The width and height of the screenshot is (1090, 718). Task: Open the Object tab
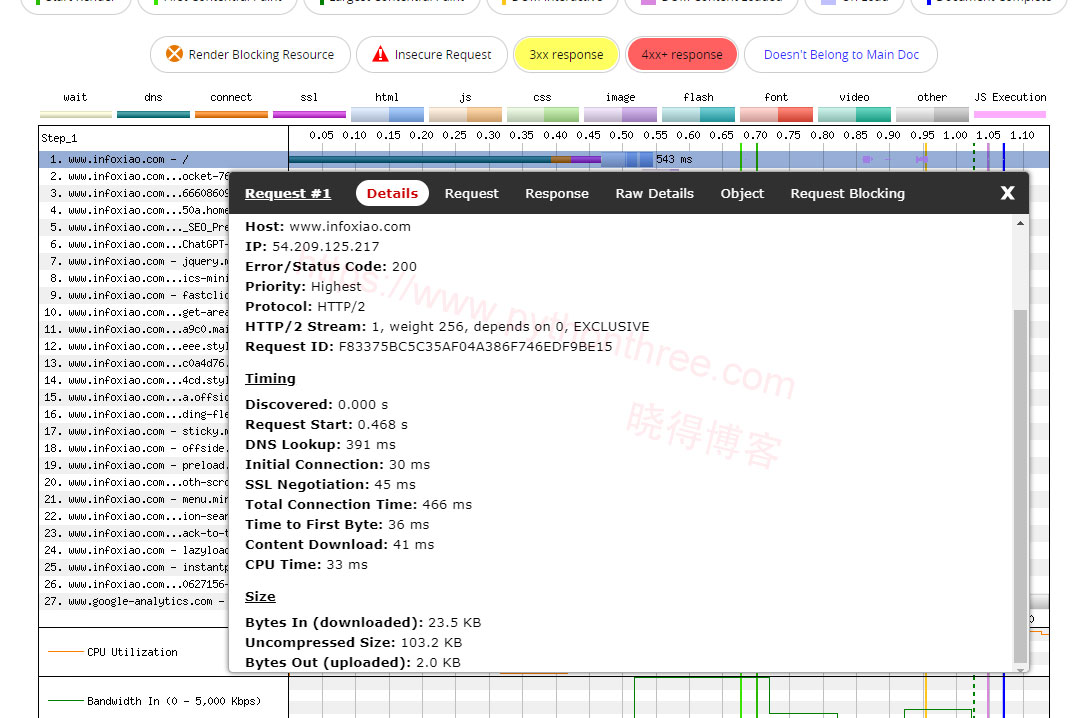(x=742, y=193)
